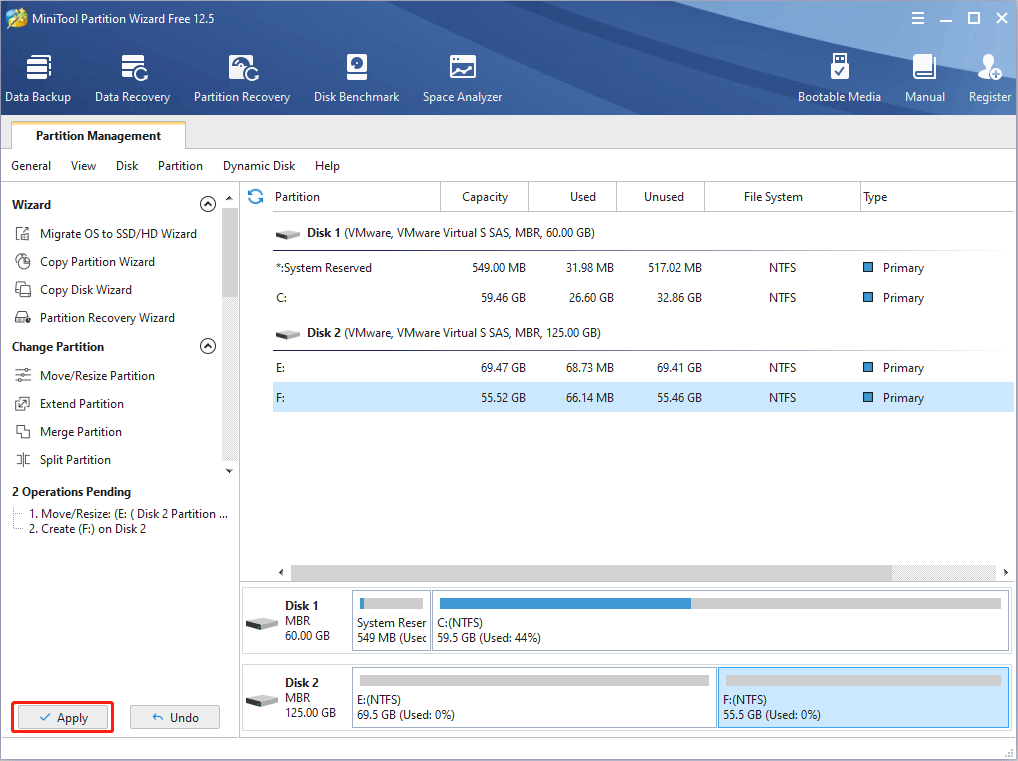Click System Reserved block in disk map
Viewport: 1018px width, 761px height.
[391, 620]
